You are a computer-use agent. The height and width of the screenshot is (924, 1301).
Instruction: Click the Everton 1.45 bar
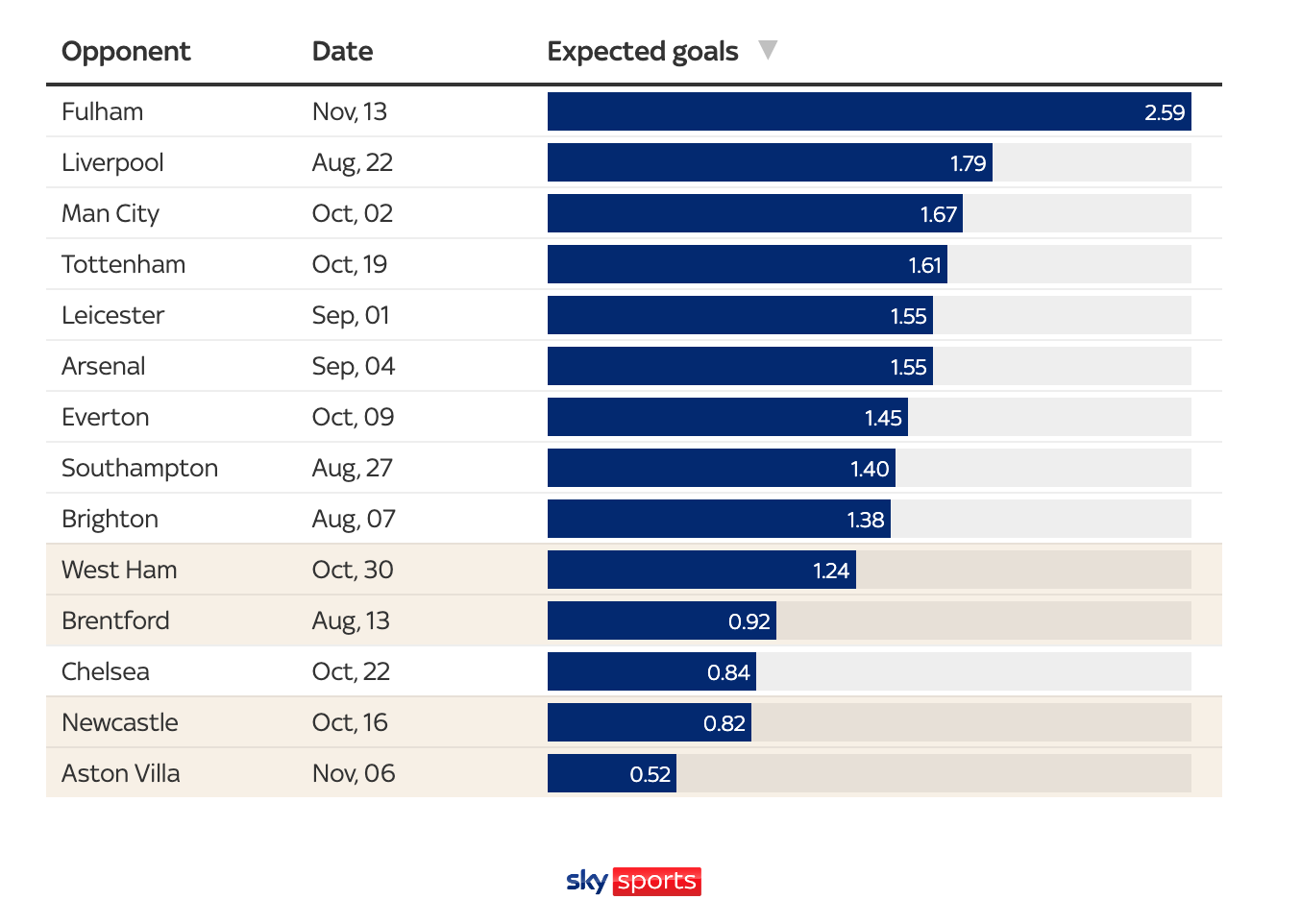(726, 417)
